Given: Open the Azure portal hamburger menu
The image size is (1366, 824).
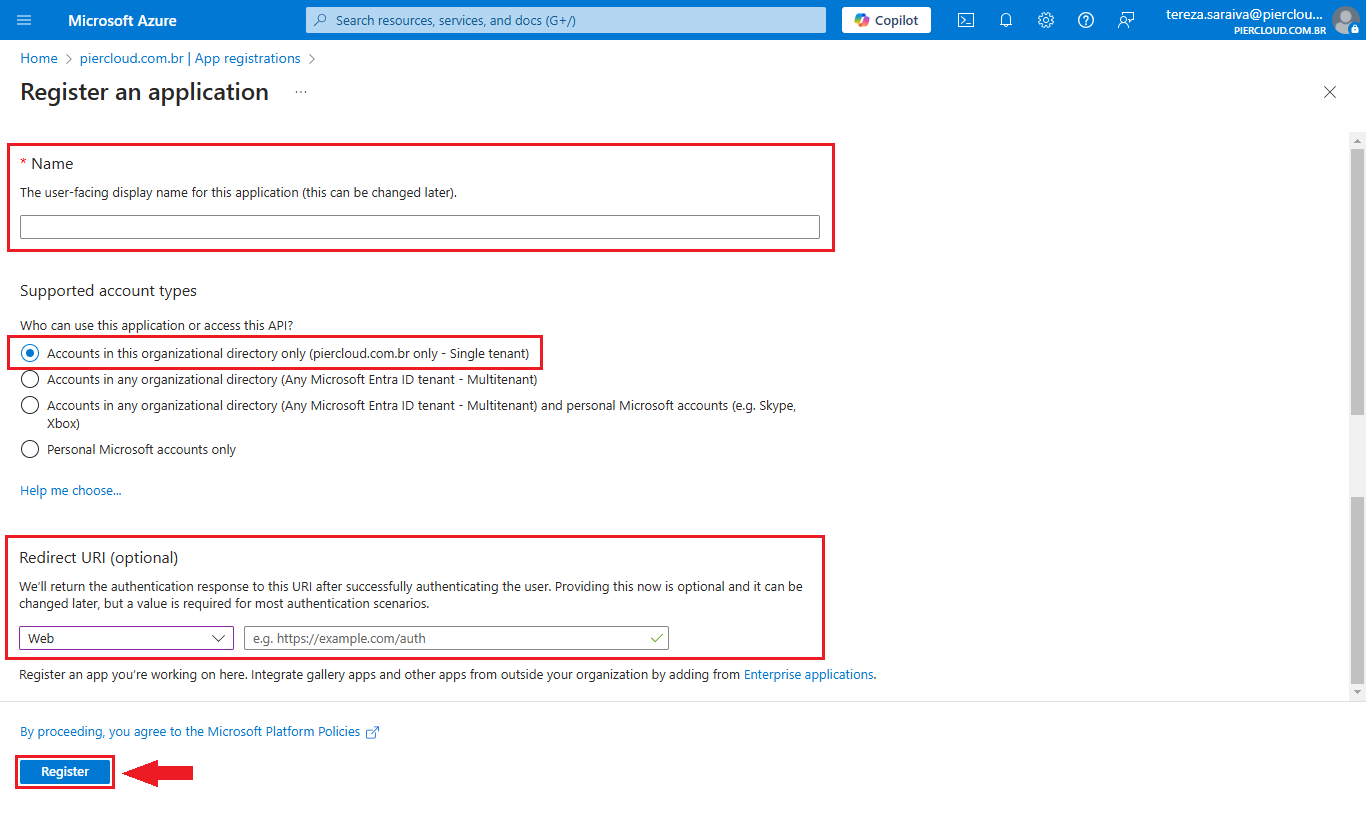Looking at the screenshot, I should [x=25, y=20].
